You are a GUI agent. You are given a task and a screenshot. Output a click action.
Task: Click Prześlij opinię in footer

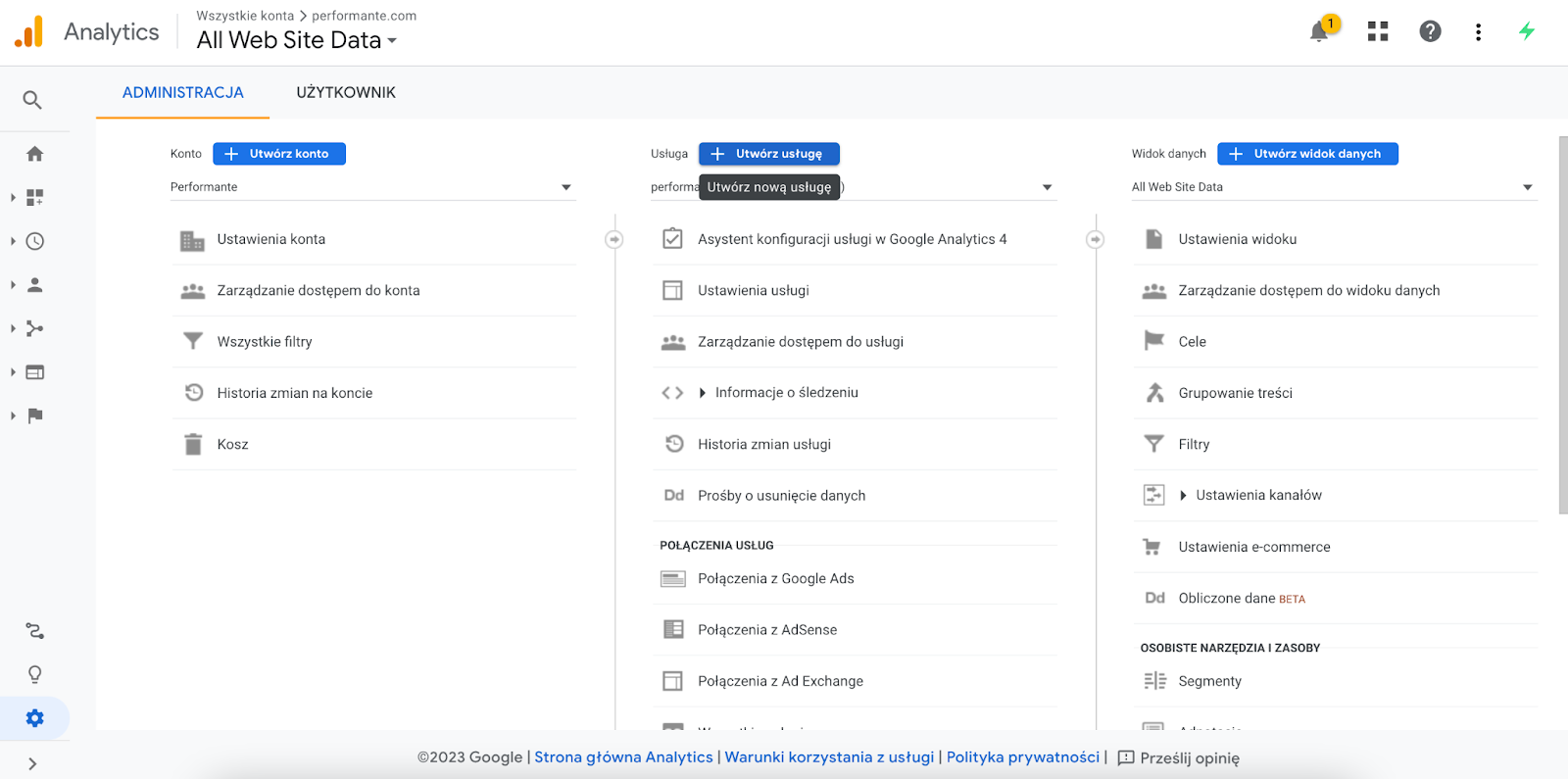1179,758
